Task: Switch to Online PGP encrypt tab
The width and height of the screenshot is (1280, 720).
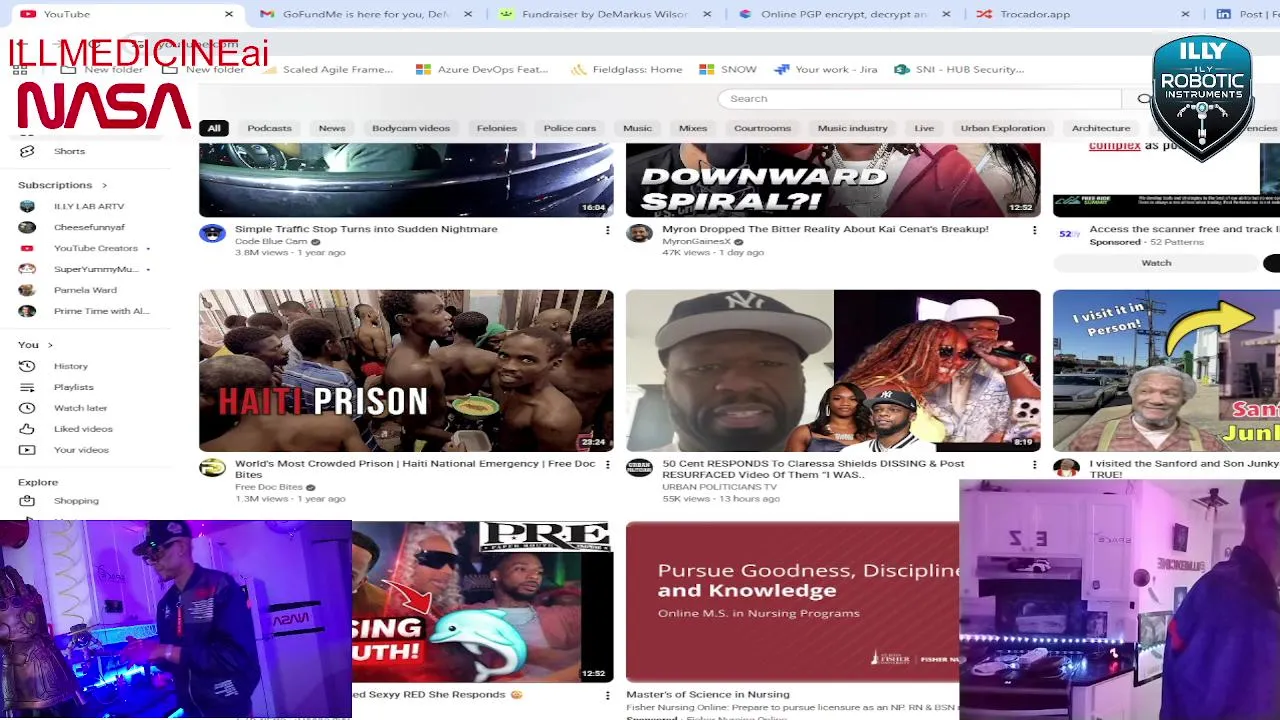Action: pos(844,14)
